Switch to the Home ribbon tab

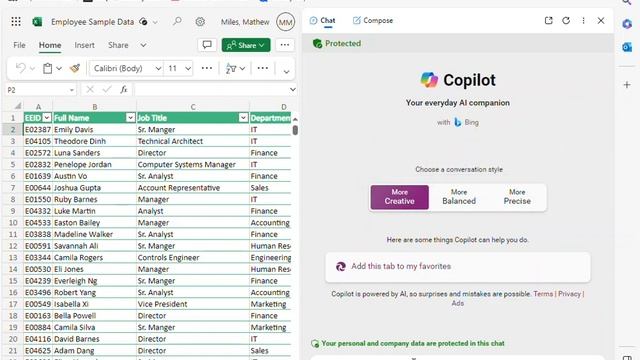tap(50, 45)
